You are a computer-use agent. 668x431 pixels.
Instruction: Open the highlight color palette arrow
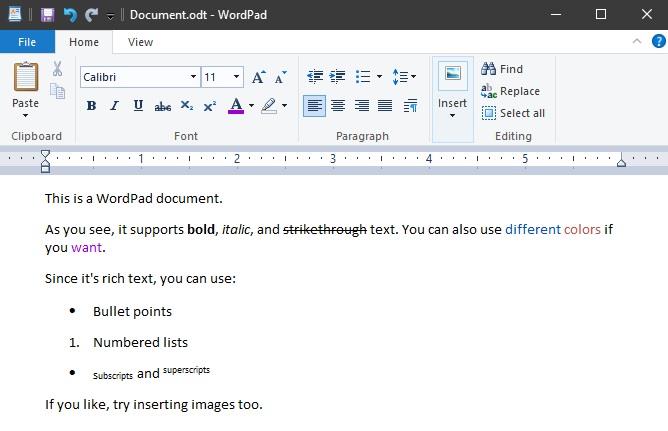coord(284,106)
